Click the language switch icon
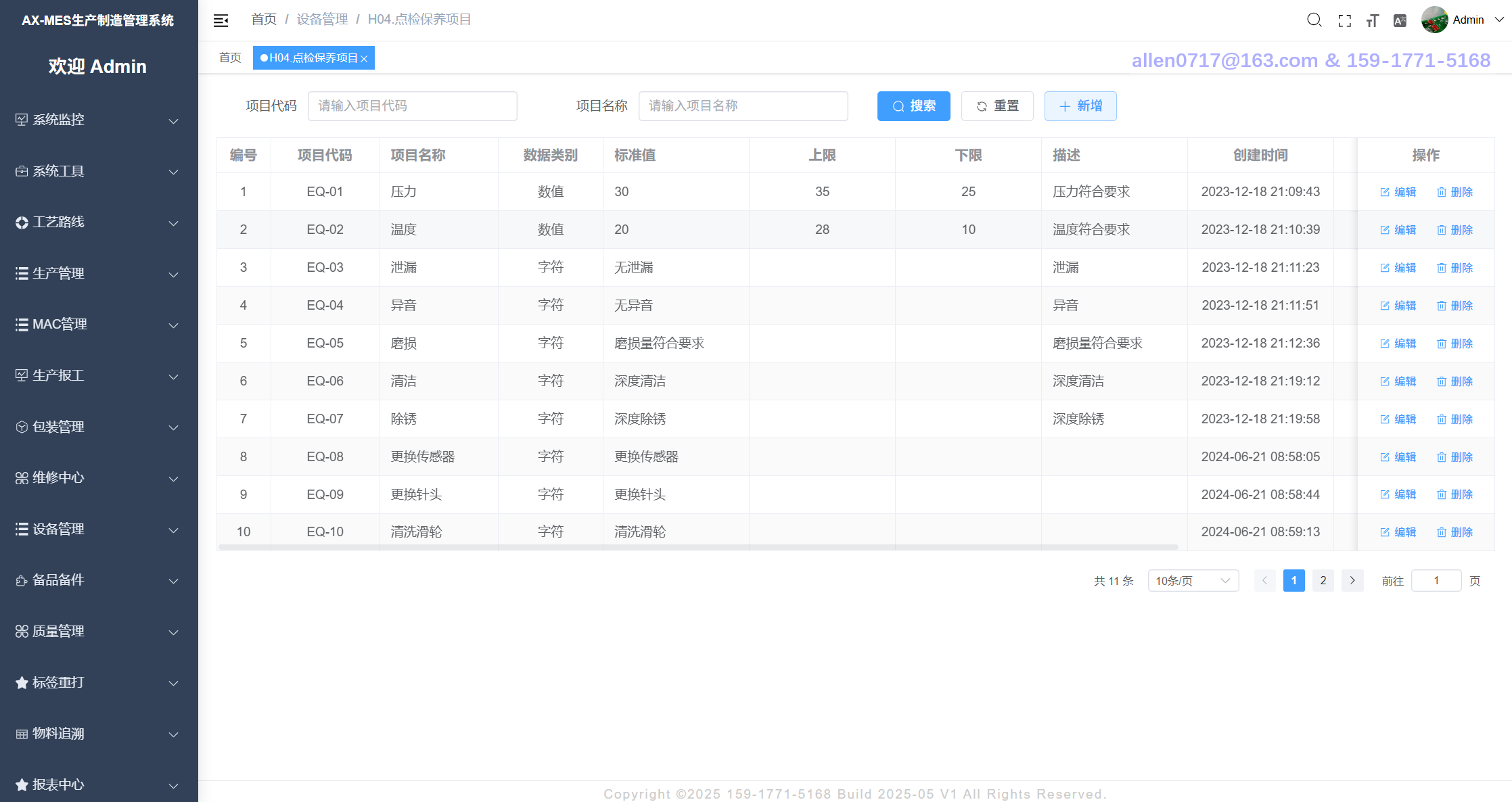This screenshot has width=1512, height=802. coord(1400,21)
